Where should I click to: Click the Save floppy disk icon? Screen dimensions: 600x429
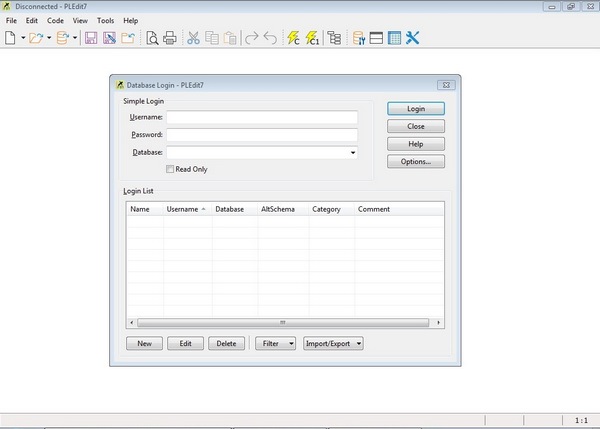click(x=91, y=38)
